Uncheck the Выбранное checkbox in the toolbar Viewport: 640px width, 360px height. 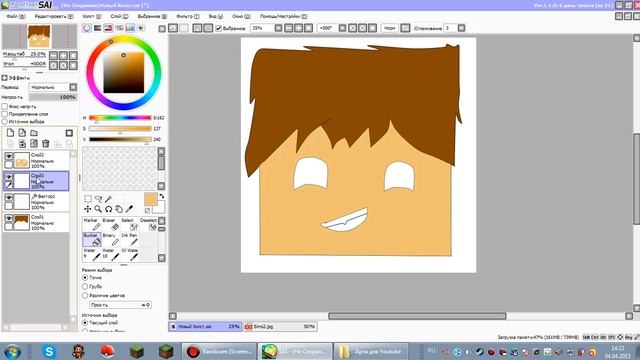tap(218, 28)
